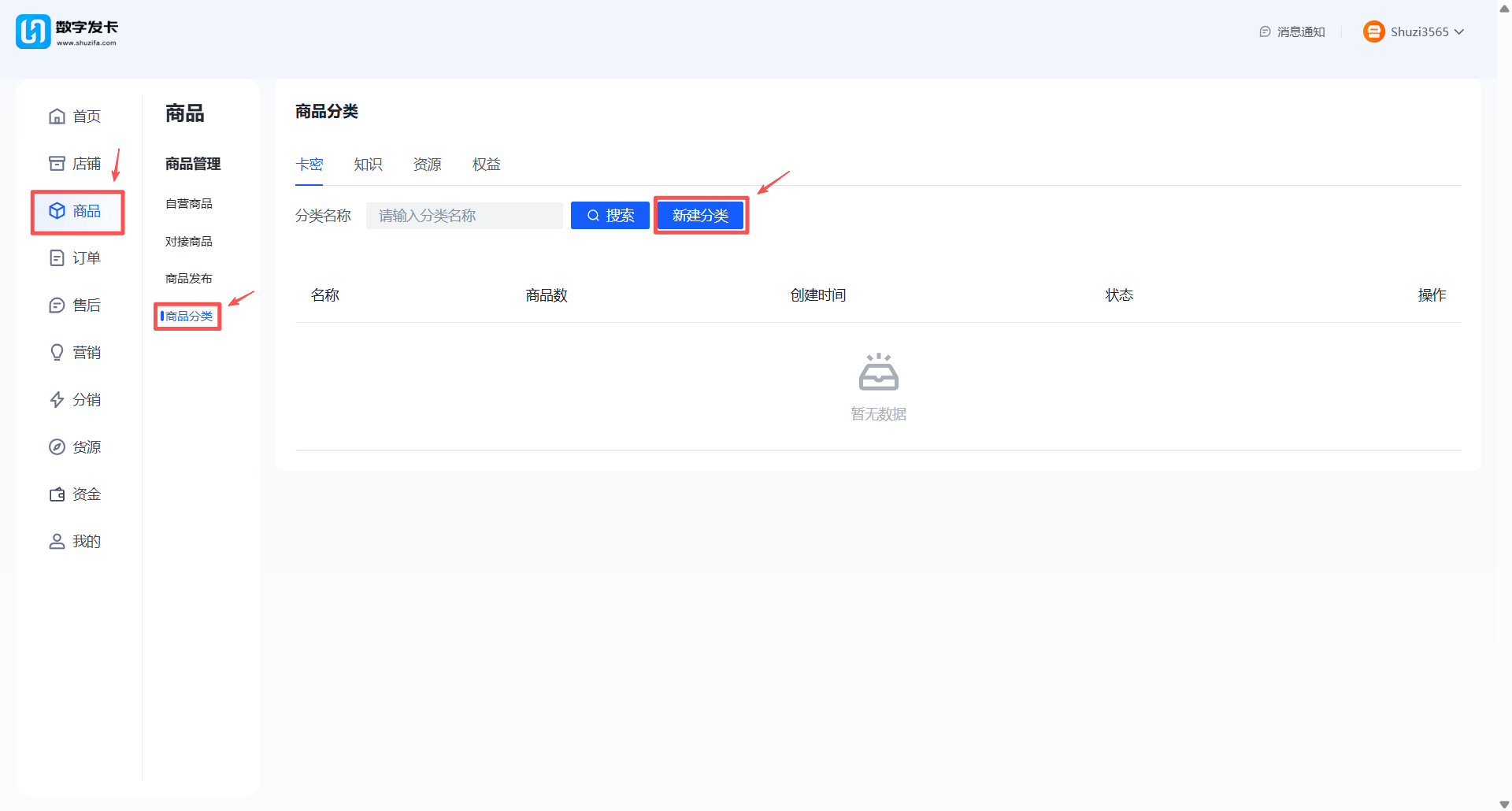This screenshot has width=1512, height=811.
Task: Click the 货源 compass icon
Action: tap(57, 447)
